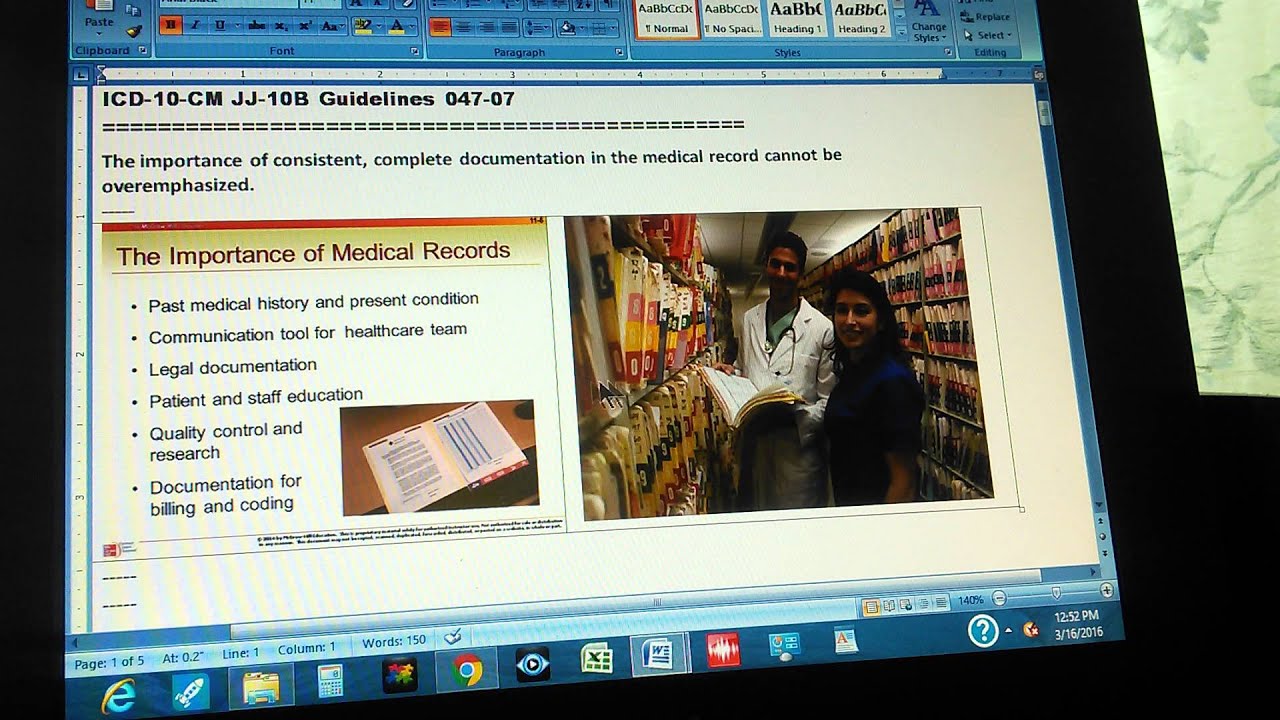
Task: Justify the paragraph text
Action: point(509,27)
